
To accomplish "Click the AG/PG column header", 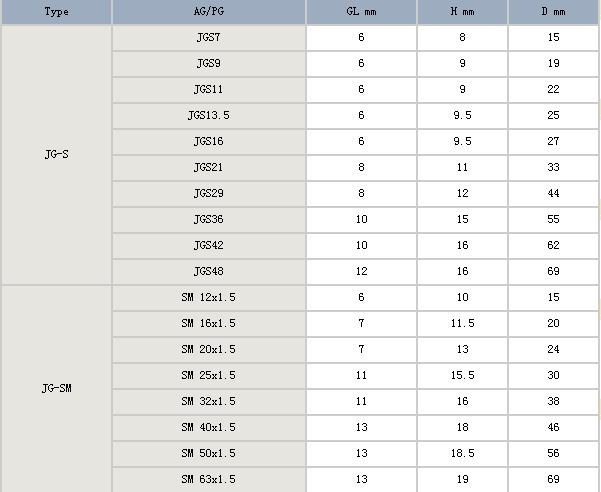I will [208, 12].
